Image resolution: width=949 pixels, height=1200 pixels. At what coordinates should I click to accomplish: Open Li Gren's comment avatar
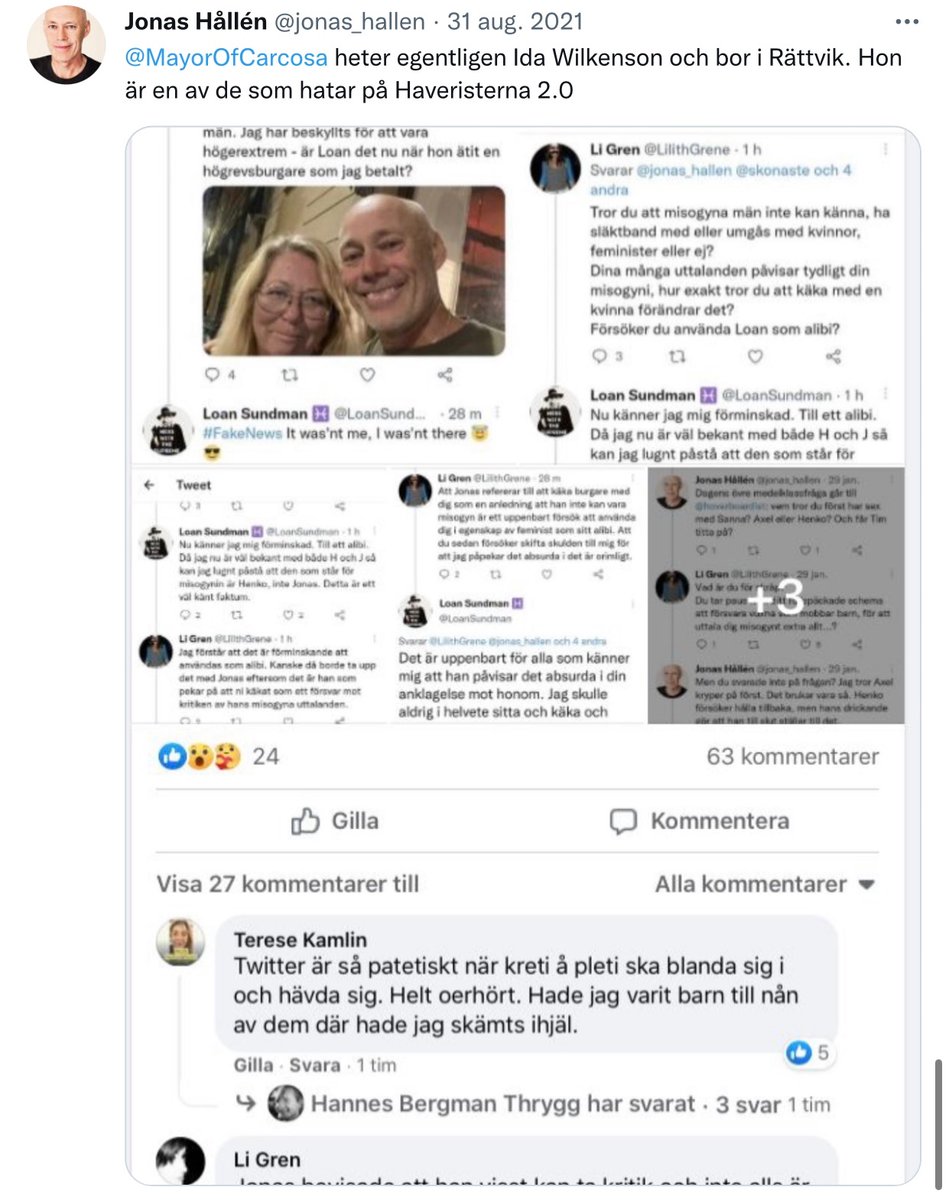[x=181, y=1161]
